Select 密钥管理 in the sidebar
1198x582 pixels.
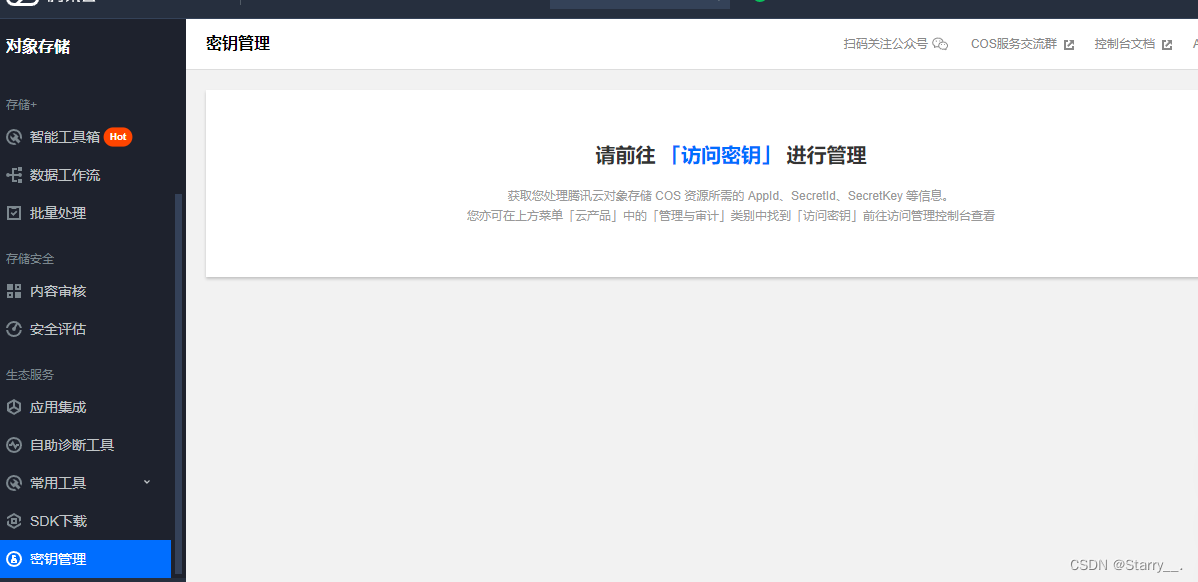pyautogui.click(x=58, y=559)
